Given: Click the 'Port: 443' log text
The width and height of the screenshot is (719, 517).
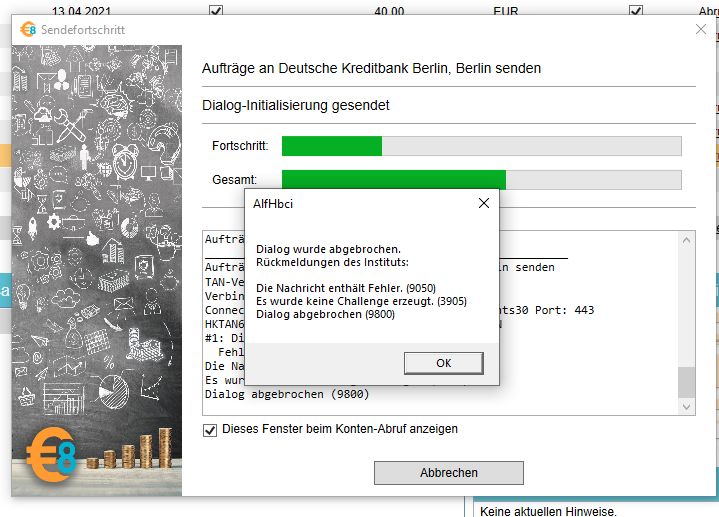Looking at the screenshot, I should coord(564,310).
